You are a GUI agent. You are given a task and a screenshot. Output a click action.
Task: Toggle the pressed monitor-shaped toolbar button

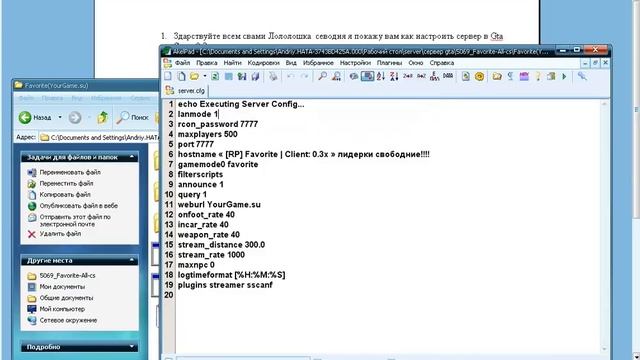(367, 76)
